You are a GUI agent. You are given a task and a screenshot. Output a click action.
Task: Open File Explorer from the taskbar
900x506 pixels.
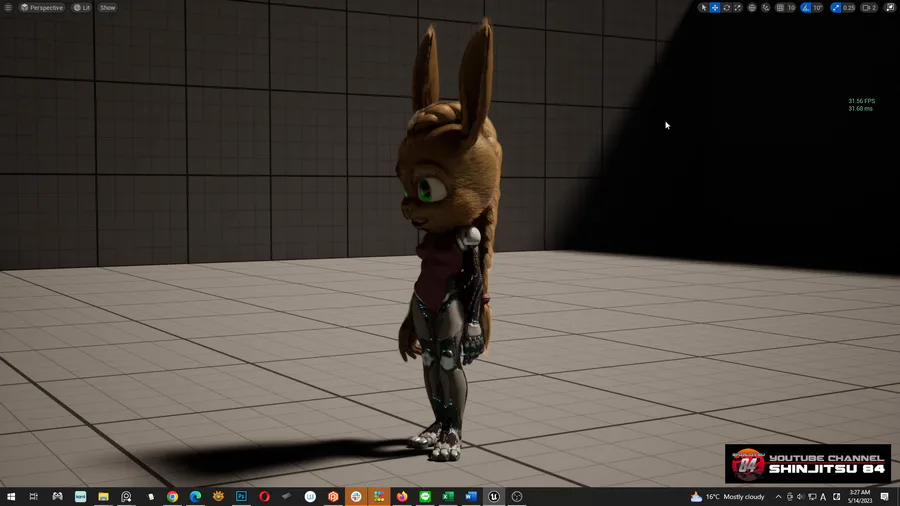coord(103,497)
